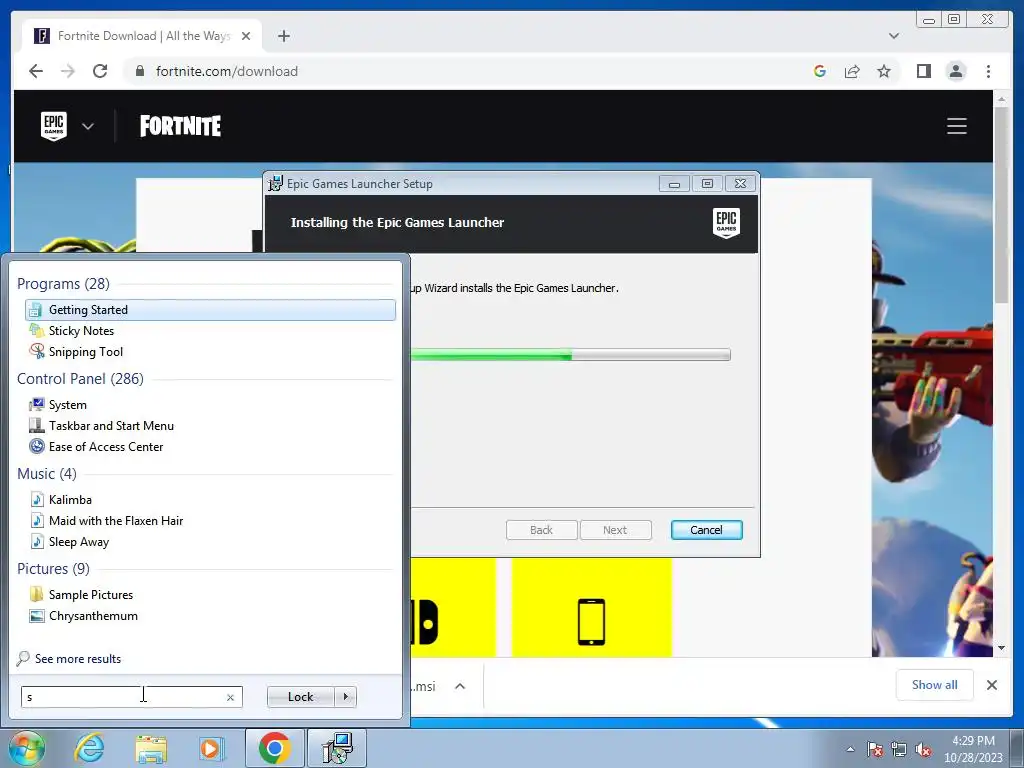The image size is (1024, 768).
Task: Reload the Fortnite download page
Action: pos(100,71)
